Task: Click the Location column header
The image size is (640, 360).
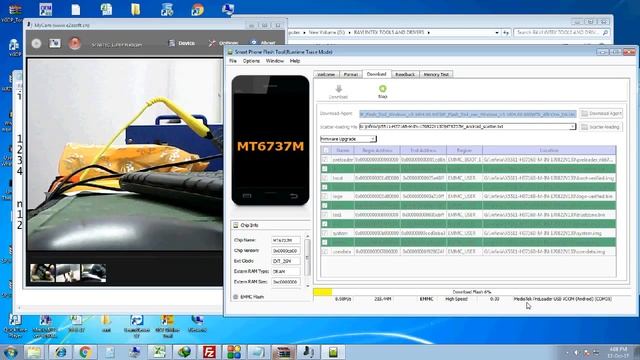Action: (549, 150)
